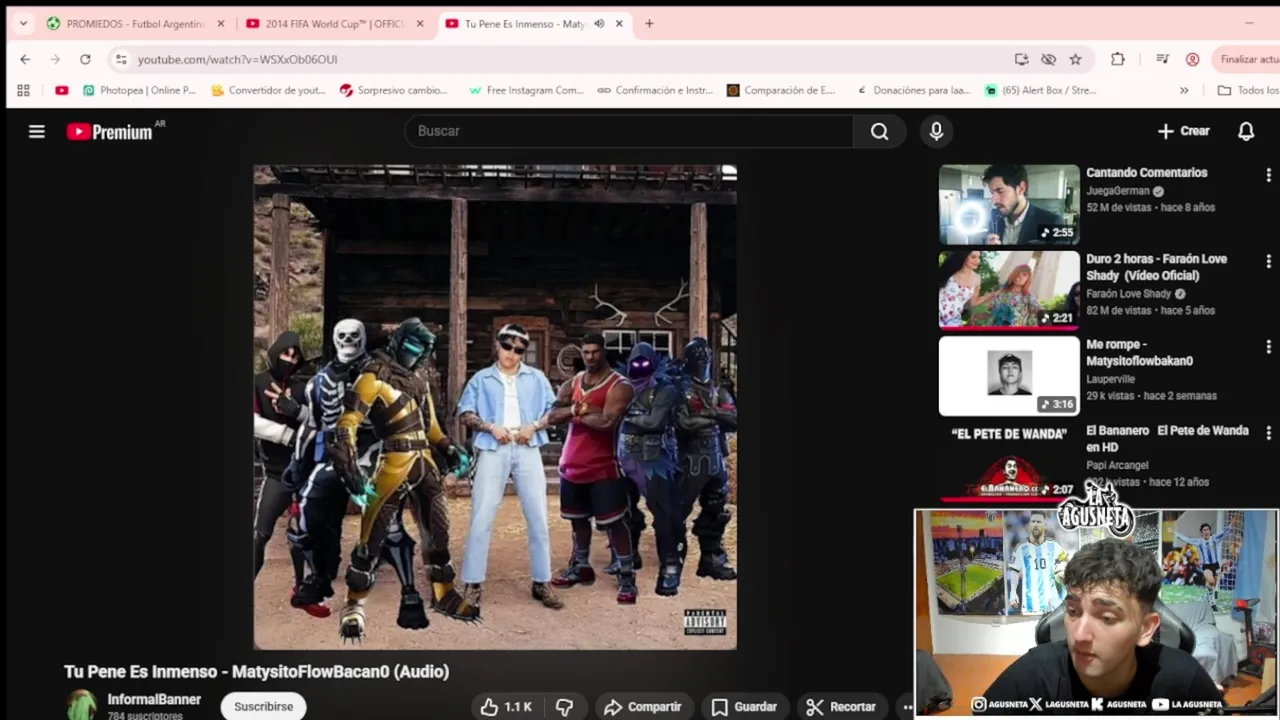This screenshot has height=720, width=1280.
Task: Open Me rompe video thumbnail
Action: (x=1009, y=376)
